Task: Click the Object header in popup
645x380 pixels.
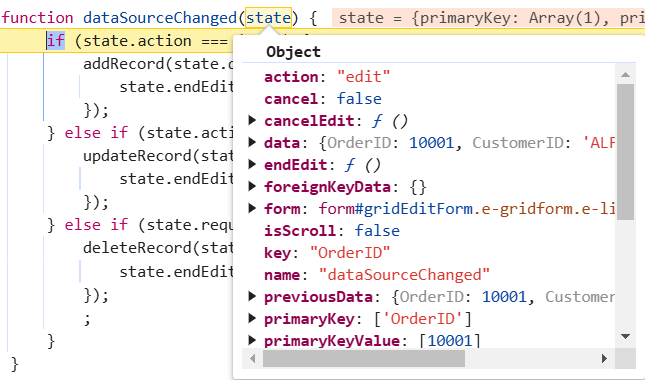Action: (293, 52)
